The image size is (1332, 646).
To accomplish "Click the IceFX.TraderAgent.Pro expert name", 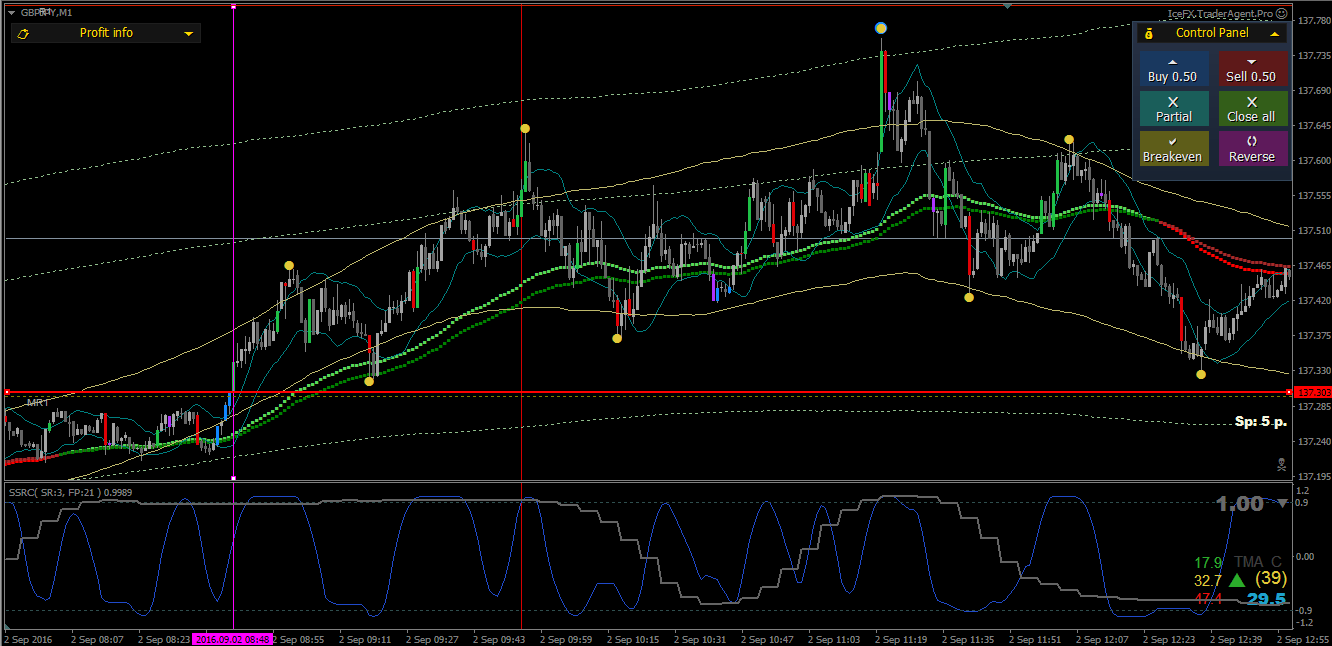I will 1221,15.
